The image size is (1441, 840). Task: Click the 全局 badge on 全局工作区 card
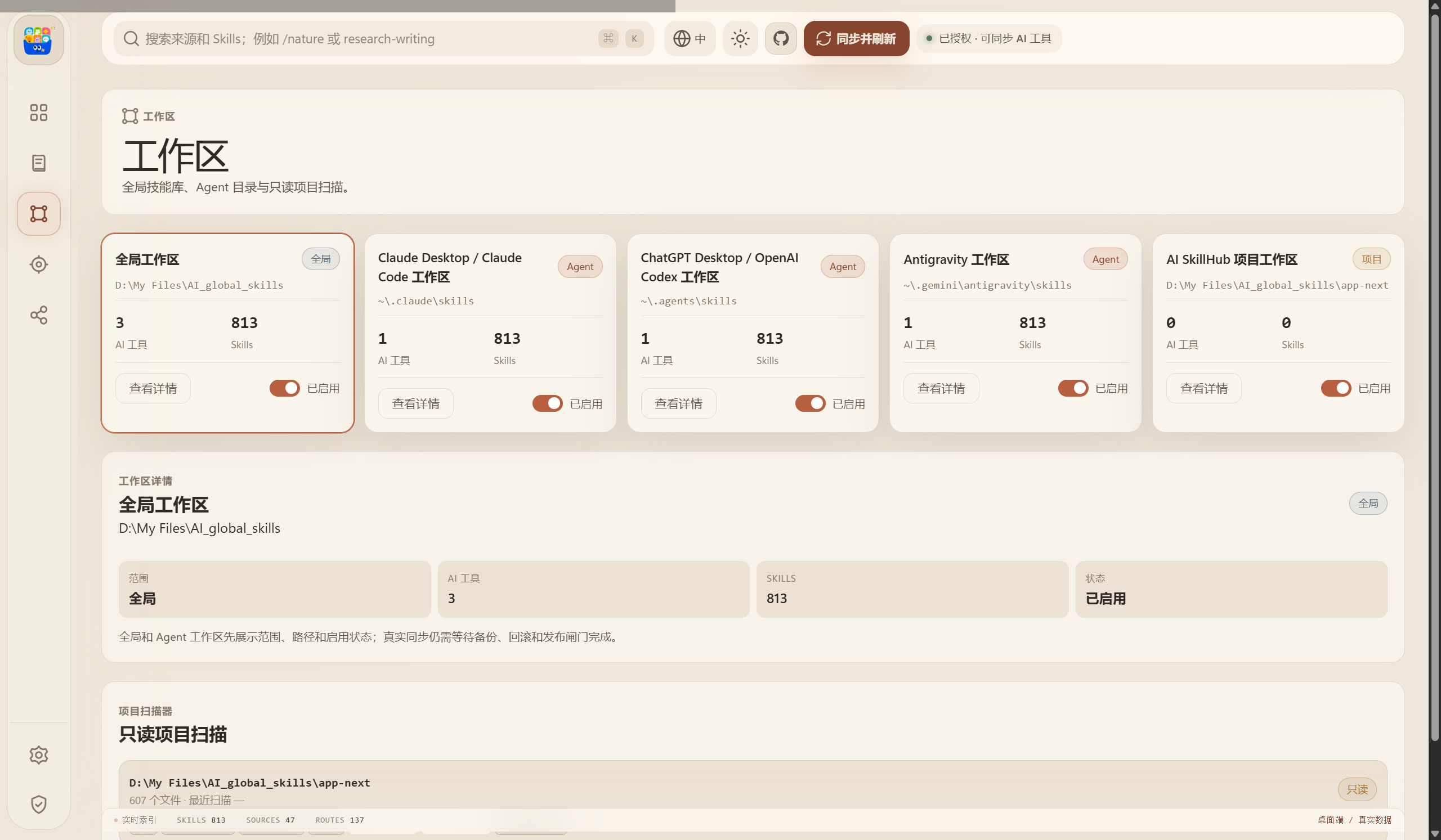320,259
